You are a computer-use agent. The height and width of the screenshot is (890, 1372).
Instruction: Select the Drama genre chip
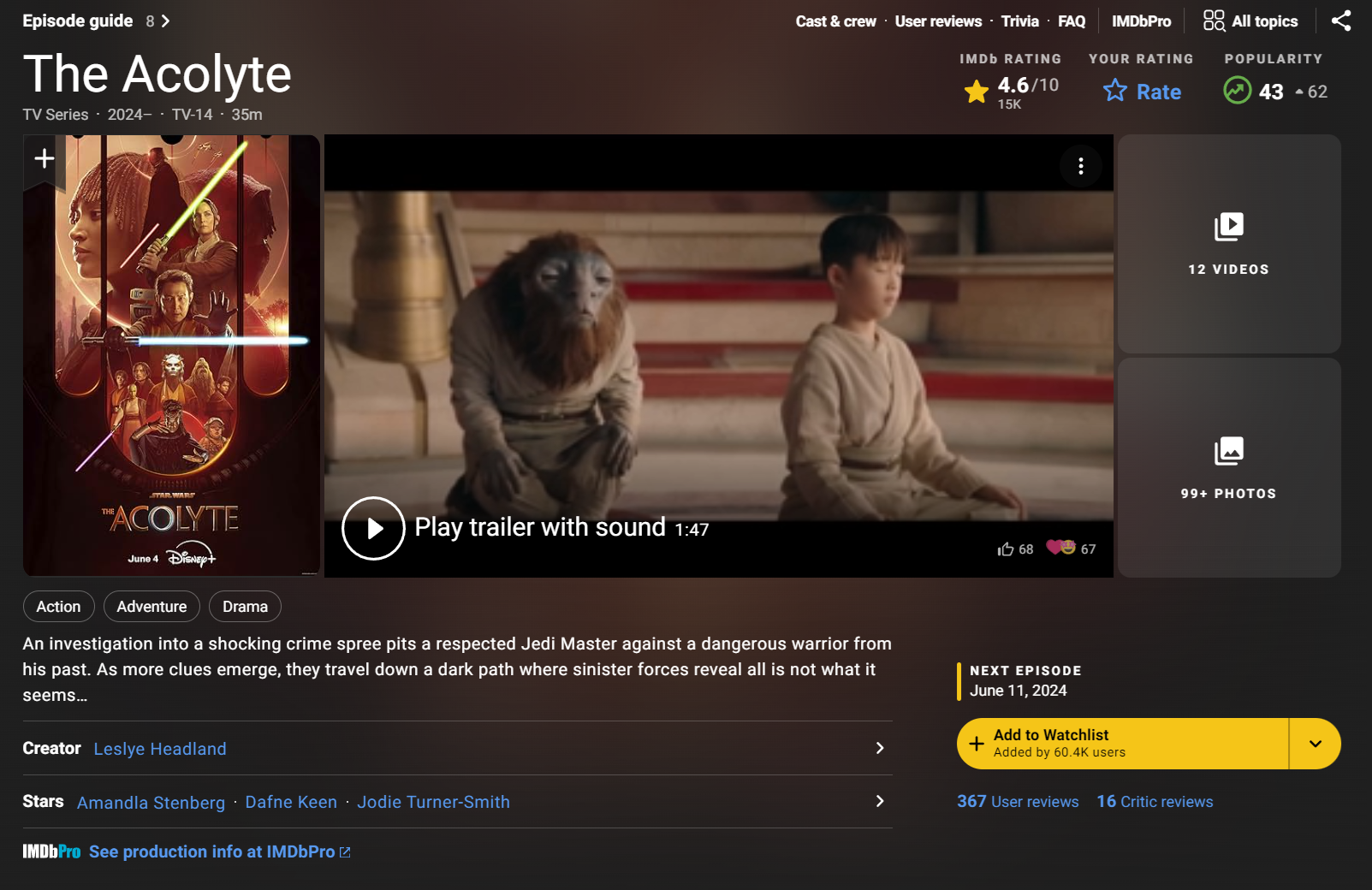point(245,607)
